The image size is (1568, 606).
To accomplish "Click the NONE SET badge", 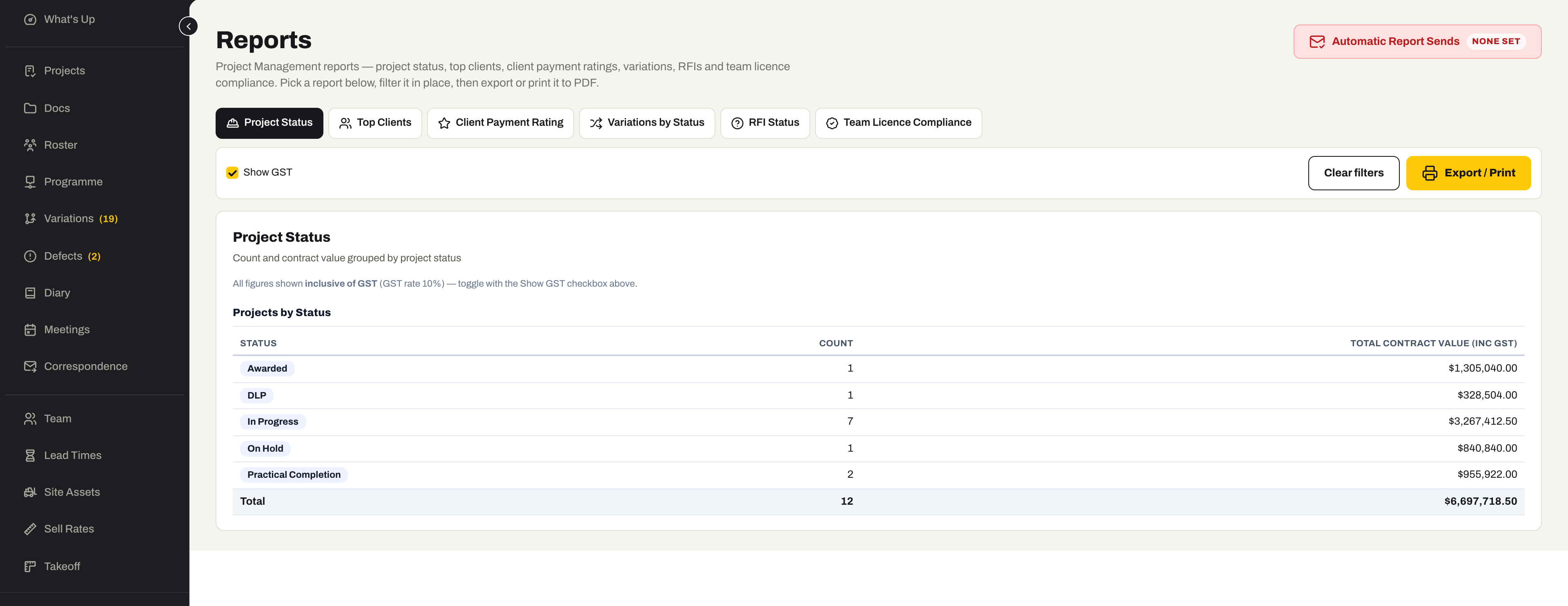I will pyautogui.click(x=1496, y=41).
